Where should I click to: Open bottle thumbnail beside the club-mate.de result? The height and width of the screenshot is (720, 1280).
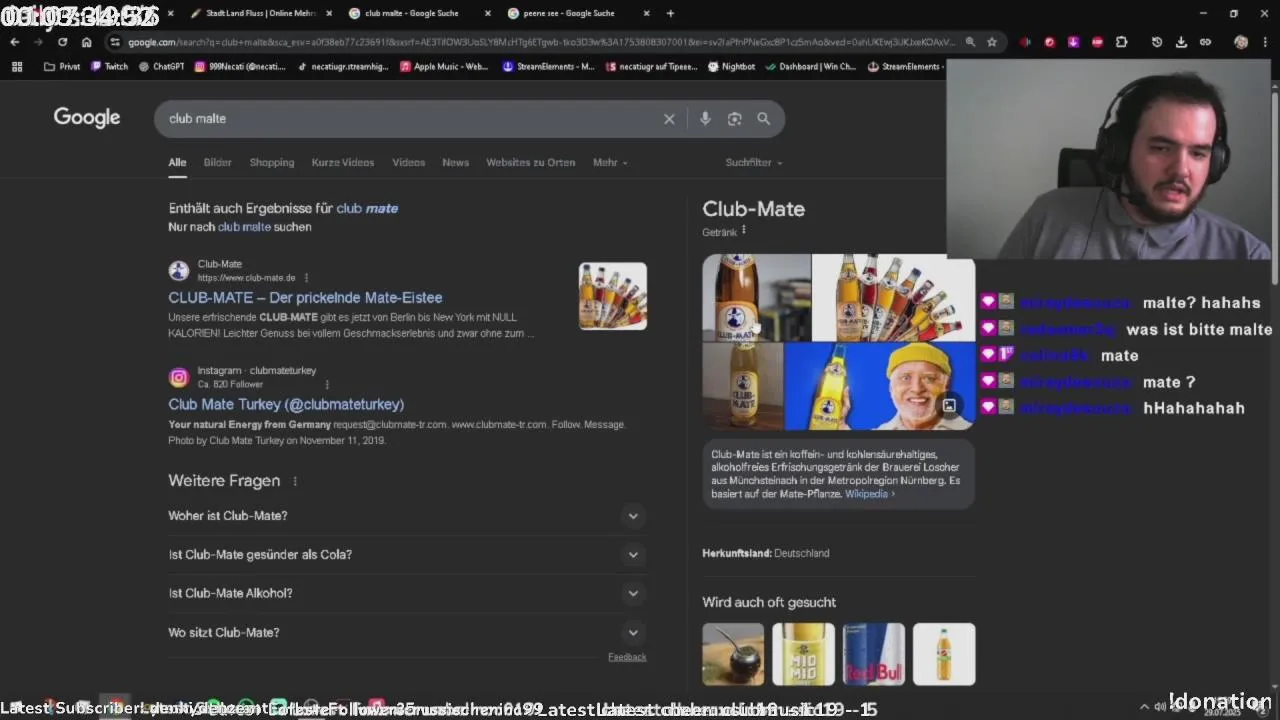click(x=613, y=296)
